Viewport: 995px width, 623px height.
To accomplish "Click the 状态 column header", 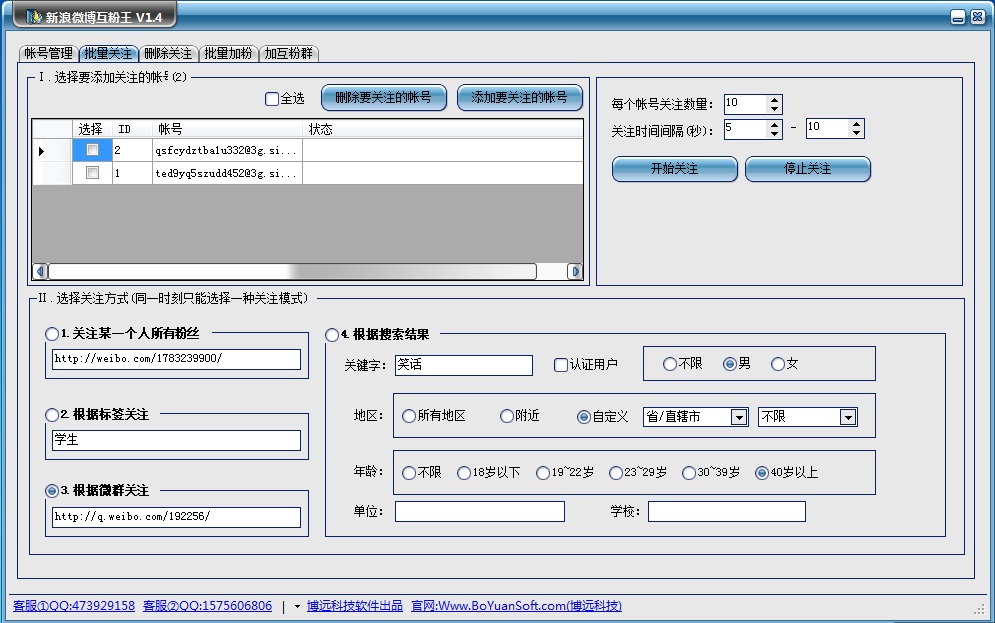I will point(443,129).
